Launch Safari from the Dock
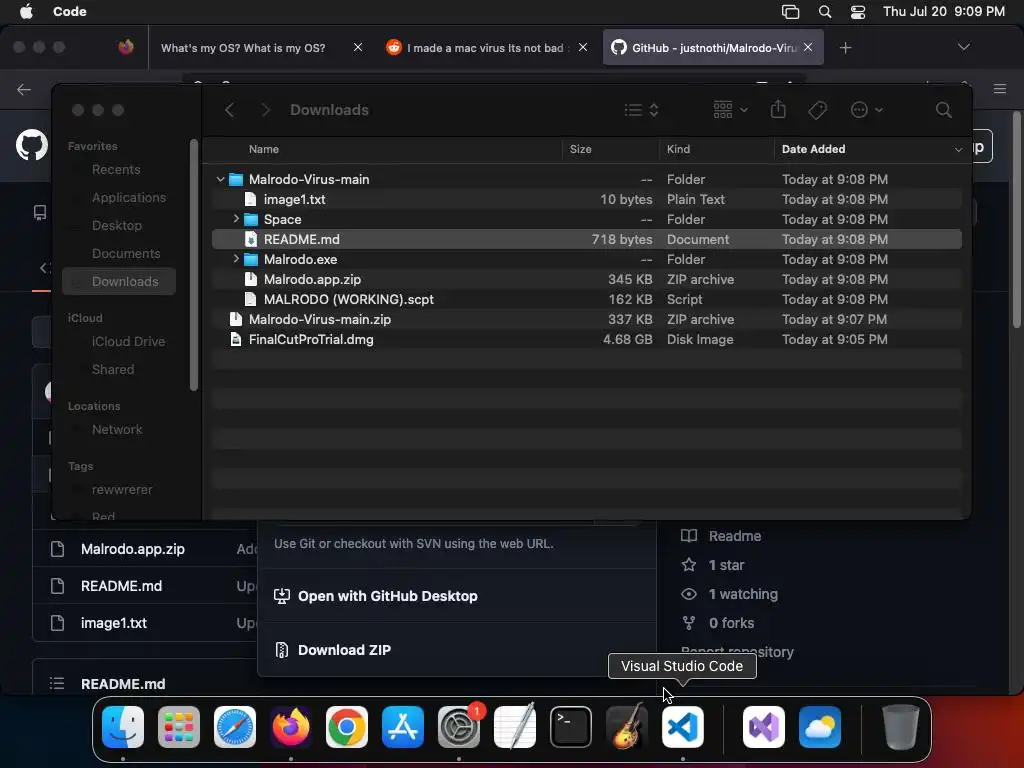This screenshot has height=768, width=1024. point(235,727)
